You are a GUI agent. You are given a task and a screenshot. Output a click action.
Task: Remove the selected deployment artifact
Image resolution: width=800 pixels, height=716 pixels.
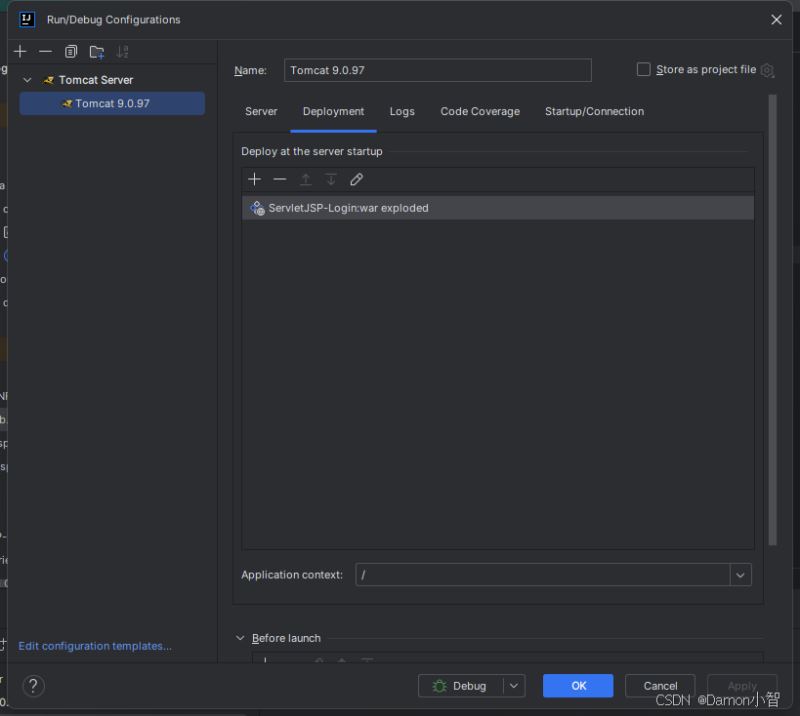point(280,179)
